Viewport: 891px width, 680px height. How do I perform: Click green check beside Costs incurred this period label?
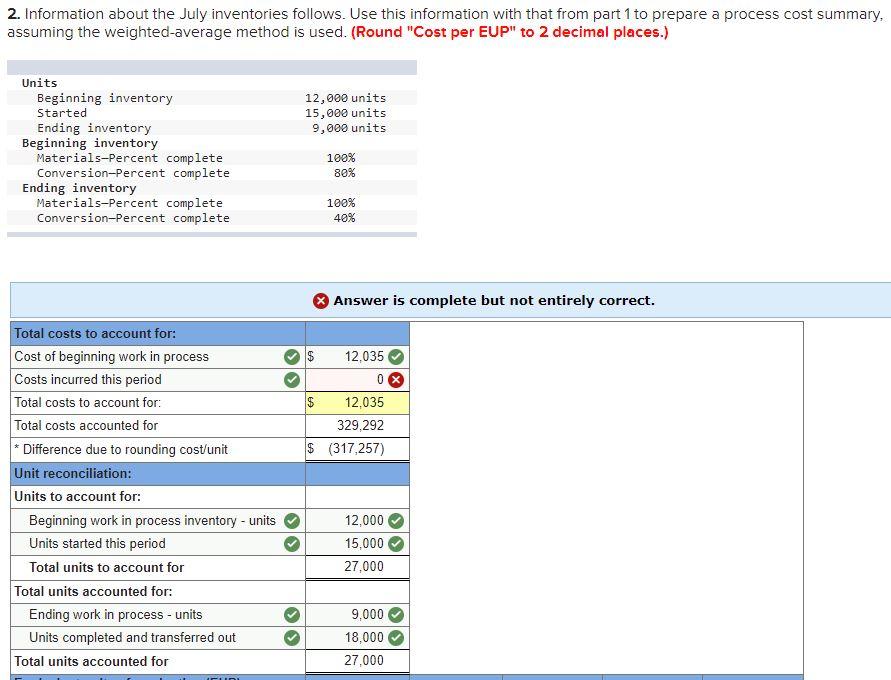tap(292, 379)
